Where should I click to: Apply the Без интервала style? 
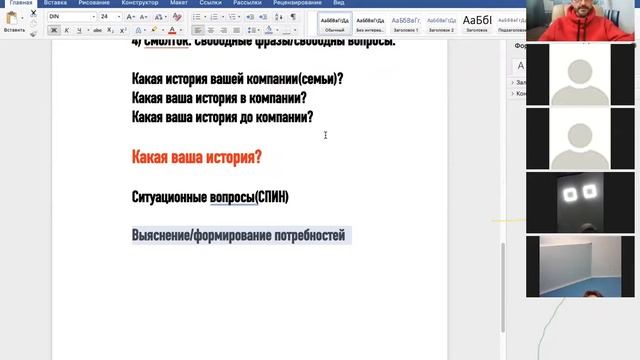(370, 24)
